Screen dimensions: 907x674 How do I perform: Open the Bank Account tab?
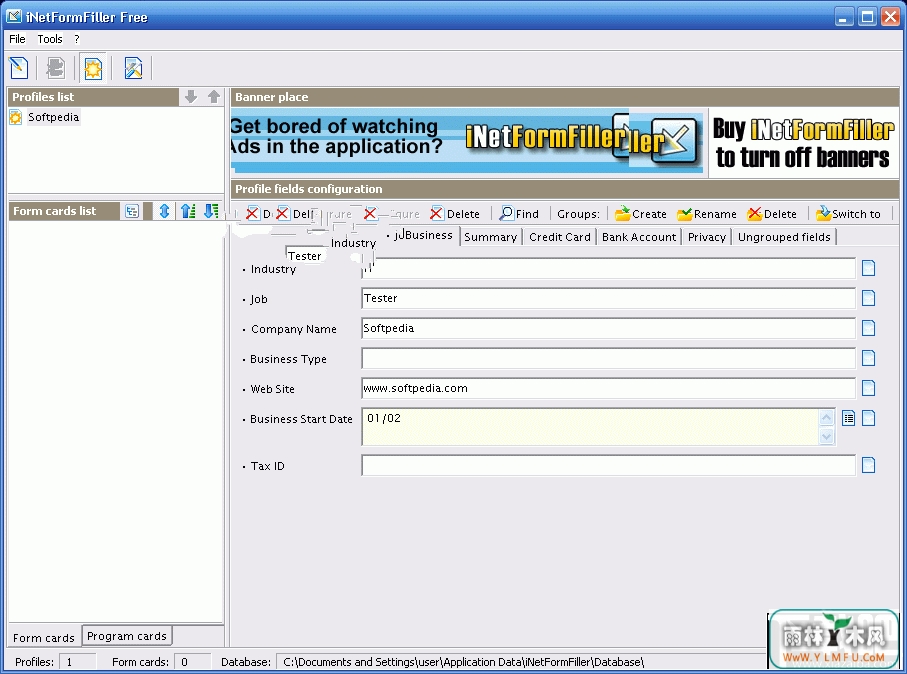tap(639, 237)
